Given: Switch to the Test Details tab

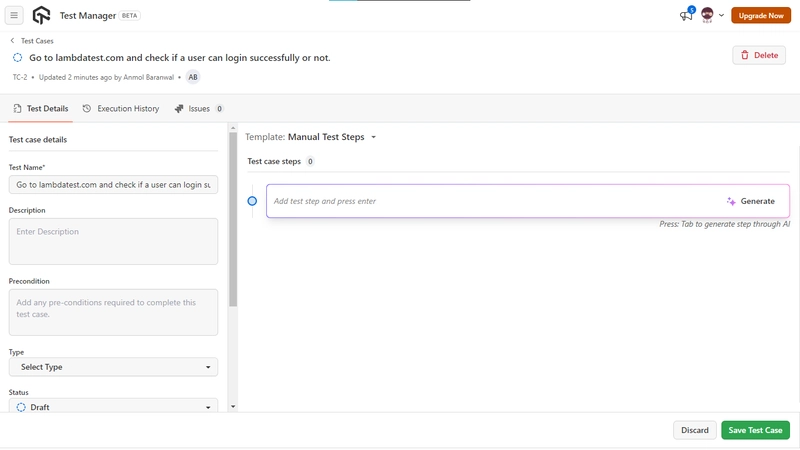Looking at the screenshot, I should pos(40,109).
